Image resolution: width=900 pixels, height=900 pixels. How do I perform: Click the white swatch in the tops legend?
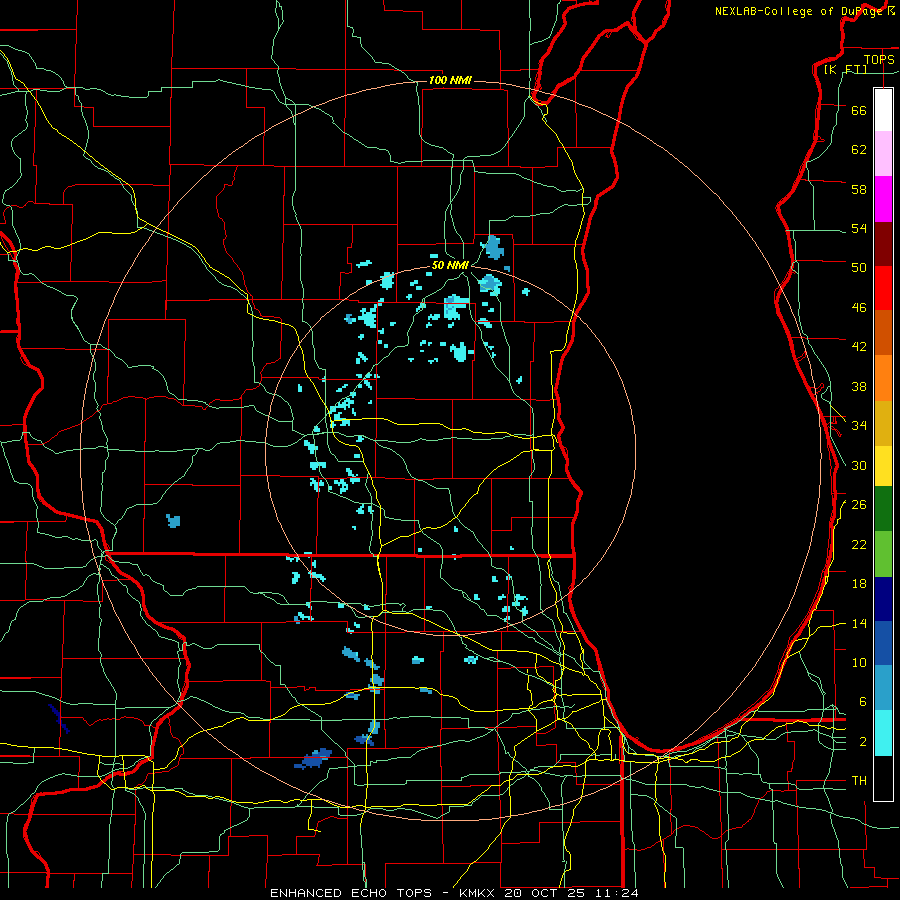883,110
